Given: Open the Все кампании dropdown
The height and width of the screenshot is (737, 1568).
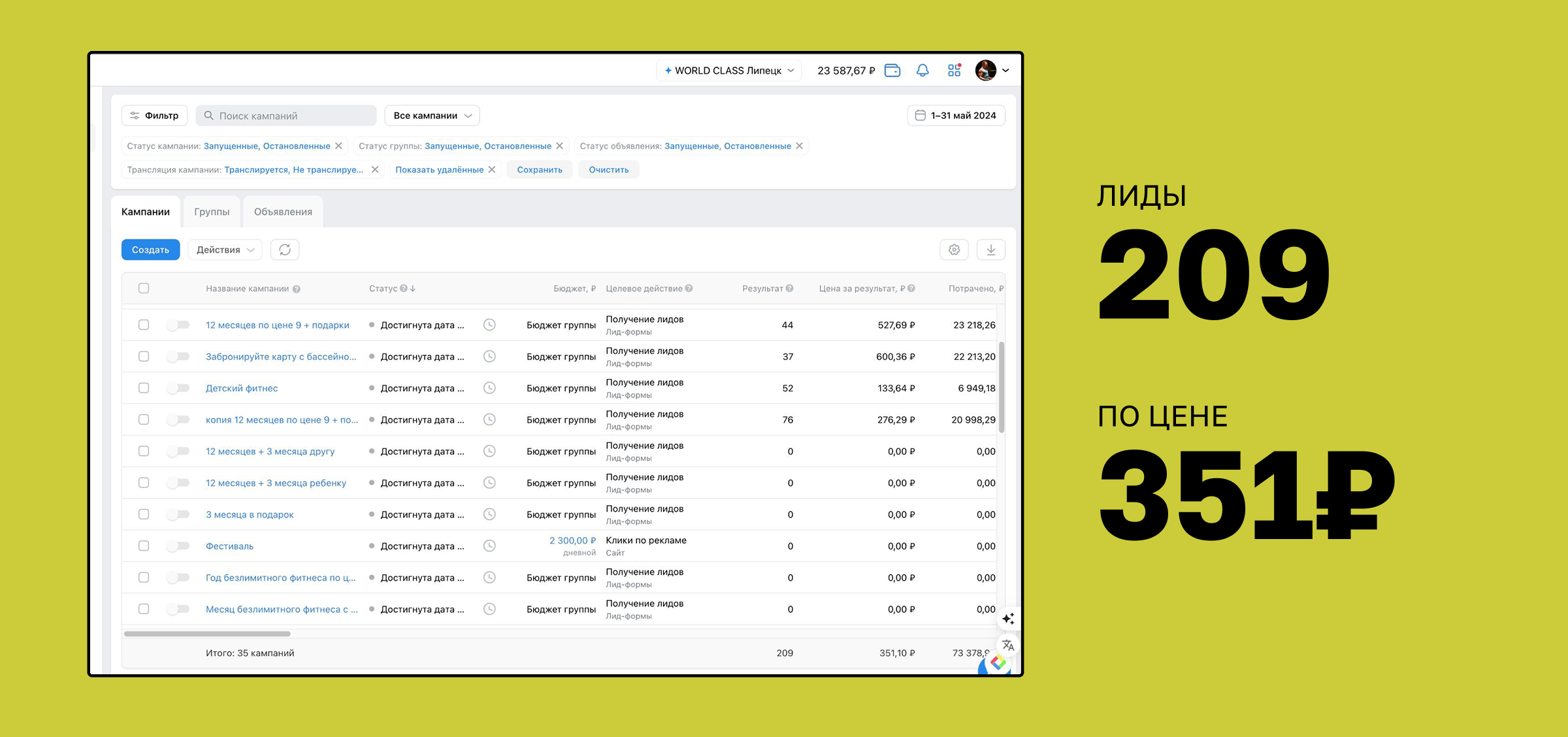Looking at the screenshot, I should click(x=432, y=116).
